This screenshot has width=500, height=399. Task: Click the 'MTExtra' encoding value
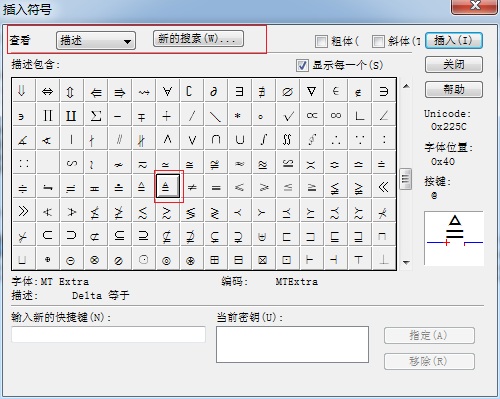[297, 282]
